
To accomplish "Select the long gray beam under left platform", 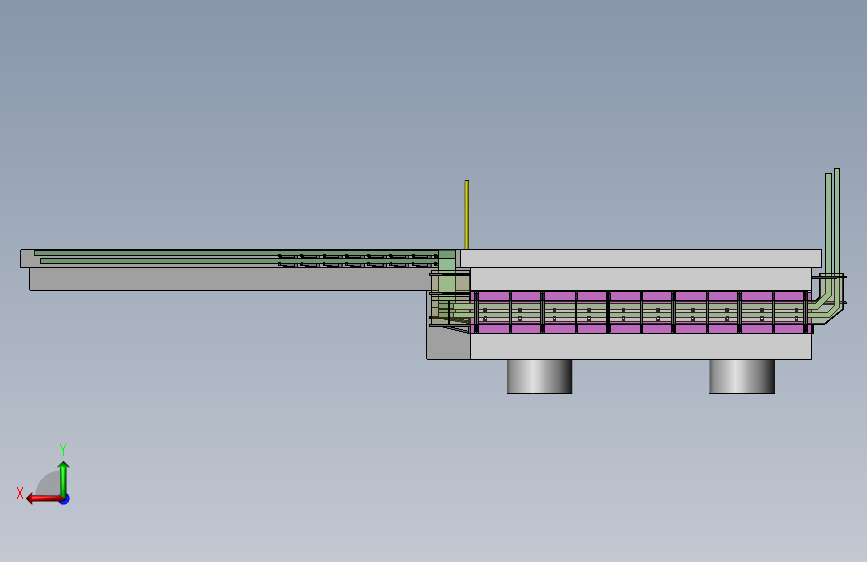I will coord(229,279).
